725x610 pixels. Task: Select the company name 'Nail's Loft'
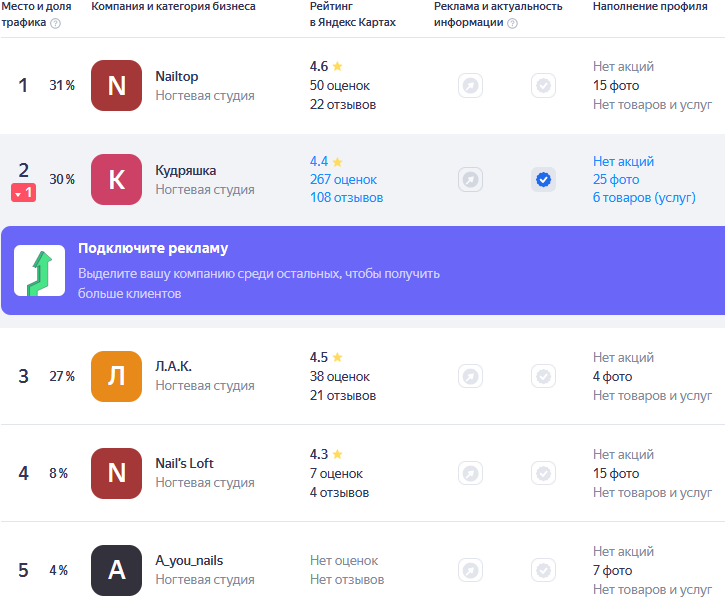[x=184, y=463]
